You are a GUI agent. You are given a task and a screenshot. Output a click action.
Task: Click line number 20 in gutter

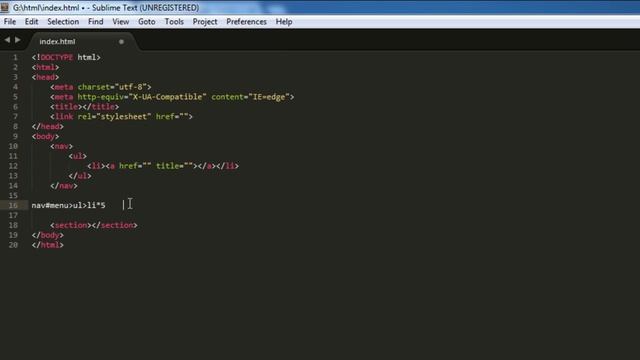point(13,245)
